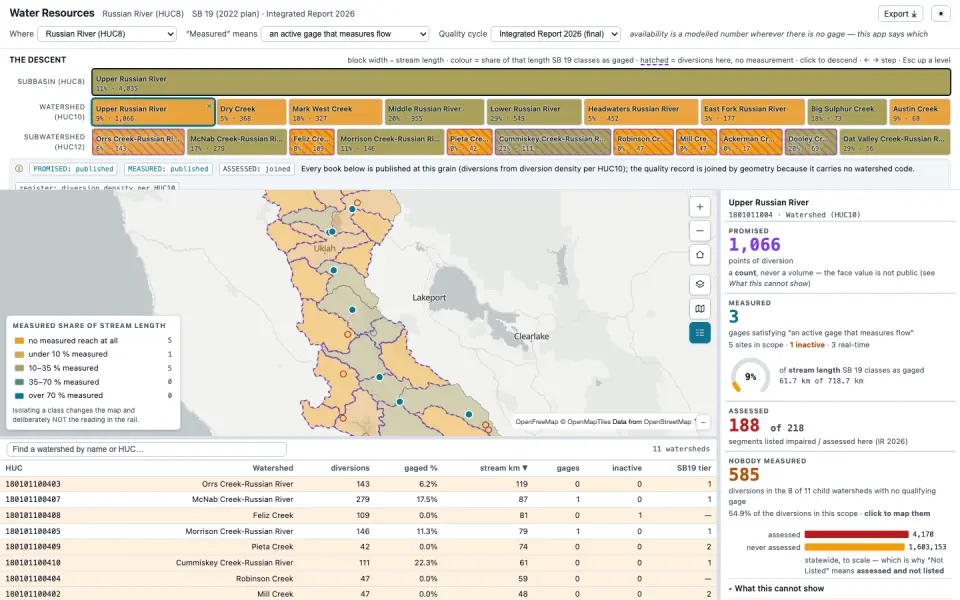The image size is (960, 600).
Task: Sort table by diversions column
Action: click(350, 468)
